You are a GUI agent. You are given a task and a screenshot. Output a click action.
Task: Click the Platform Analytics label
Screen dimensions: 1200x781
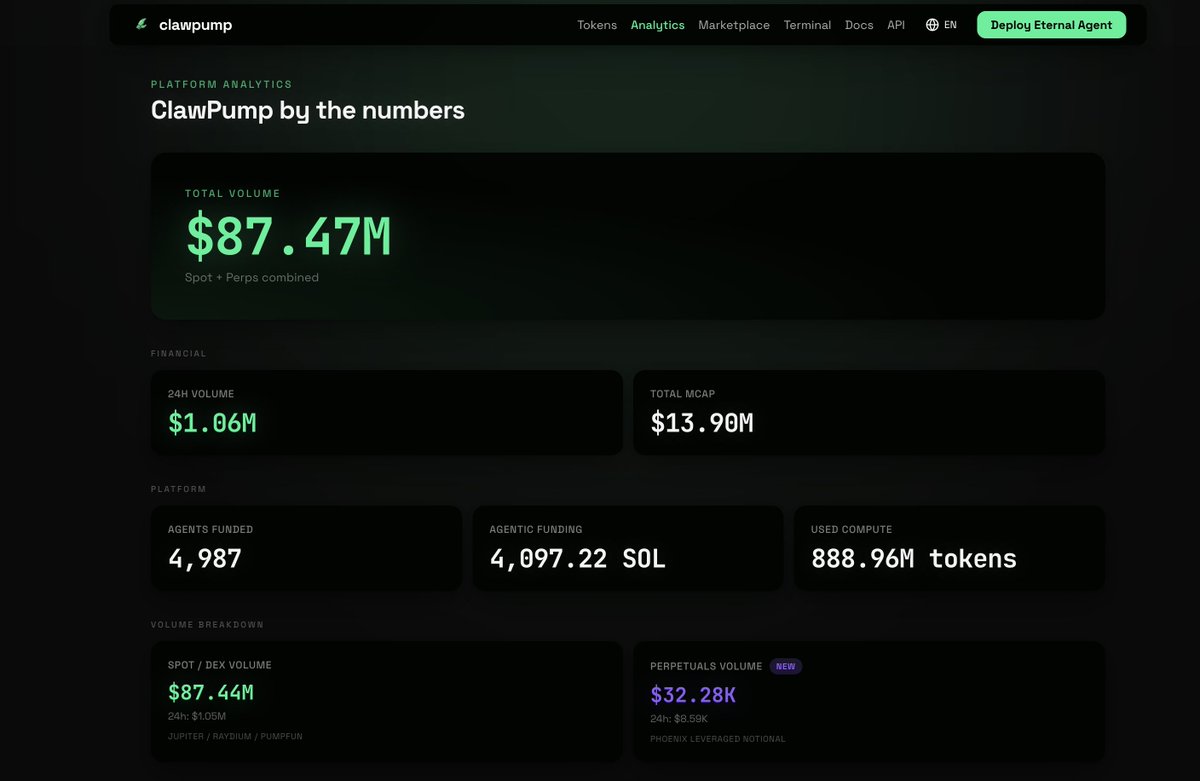(x=221, y=85)
